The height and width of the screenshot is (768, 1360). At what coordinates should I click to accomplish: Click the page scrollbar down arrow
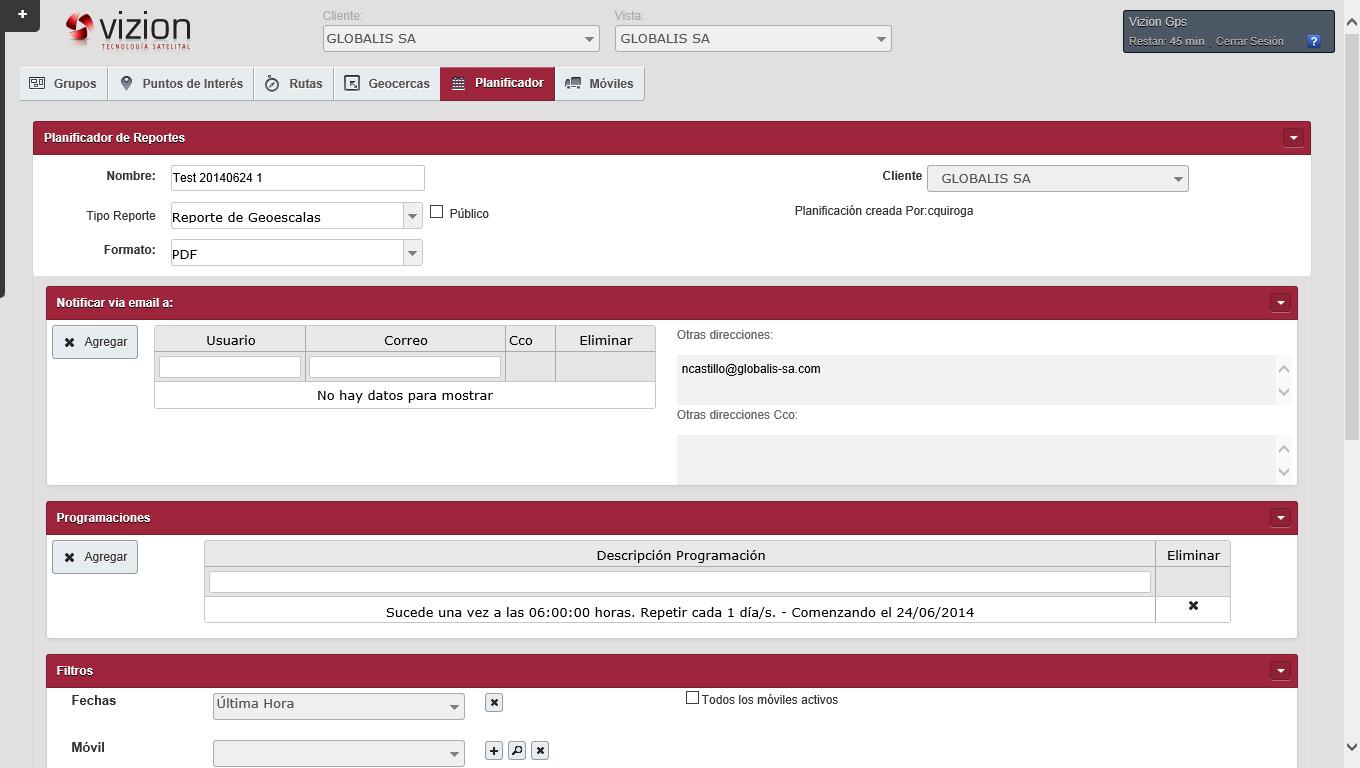1352,745
